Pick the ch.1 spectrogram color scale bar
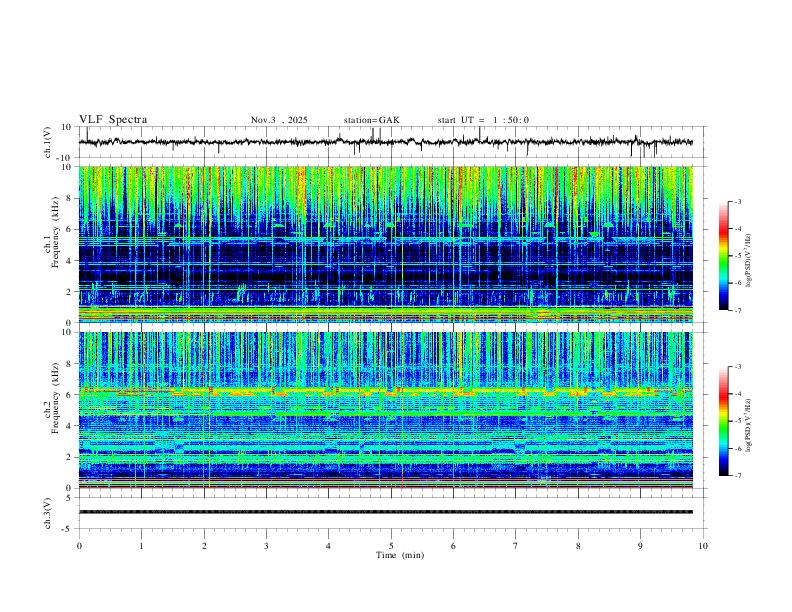The width and height of the screenshot is (792, 612). pyautogui.click(x=723, y=256)
